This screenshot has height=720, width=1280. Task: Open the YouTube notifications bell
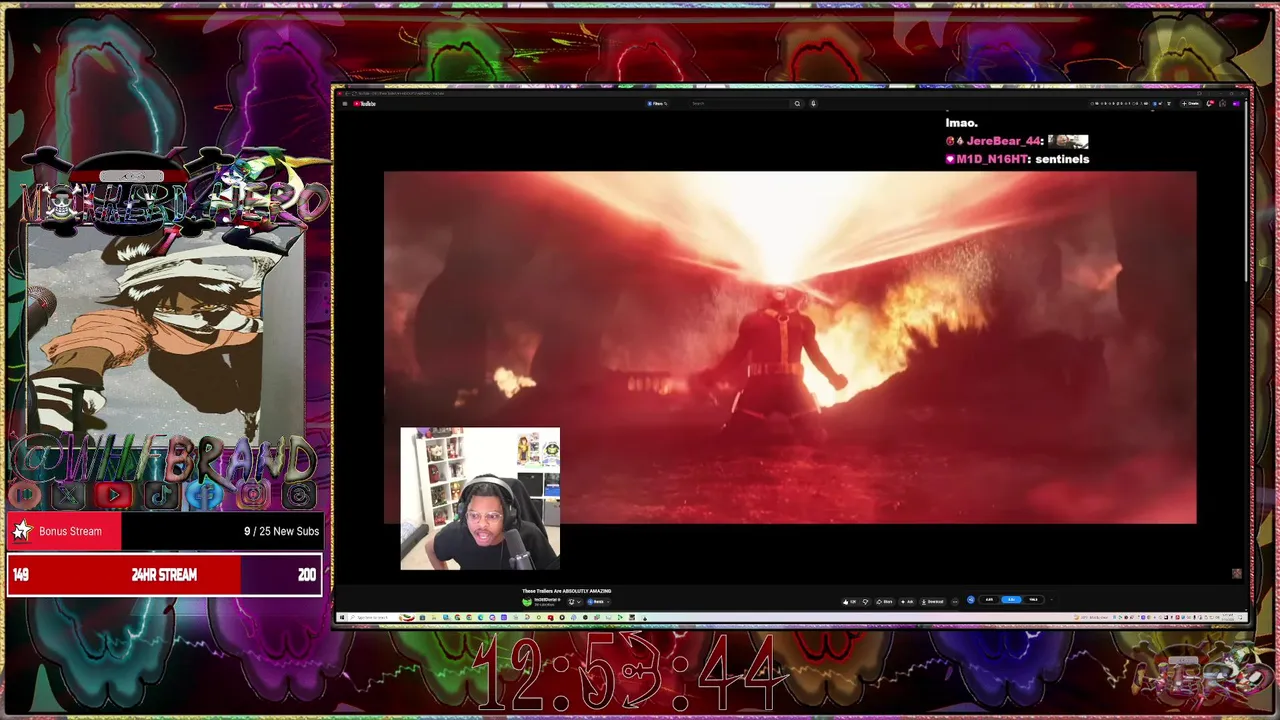[1209, 103]
